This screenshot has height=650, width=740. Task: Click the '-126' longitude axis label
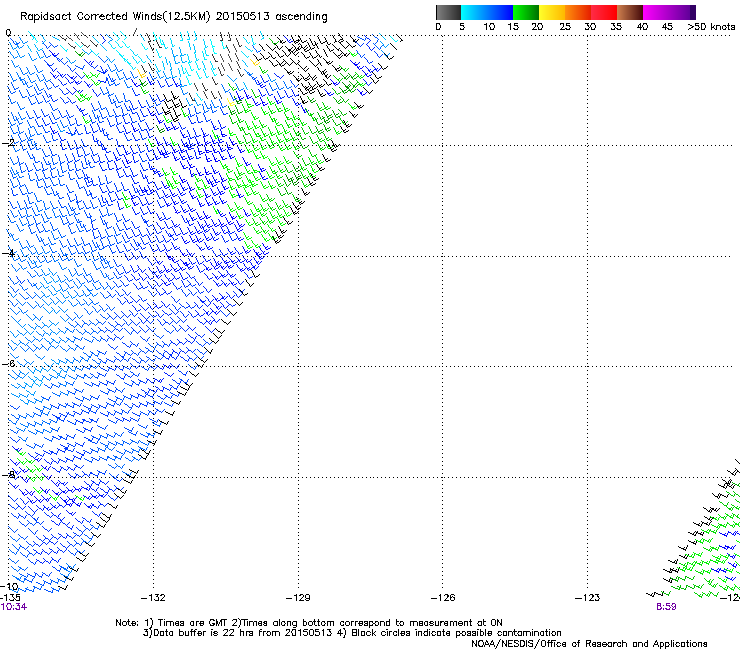[x=443, y=598]
